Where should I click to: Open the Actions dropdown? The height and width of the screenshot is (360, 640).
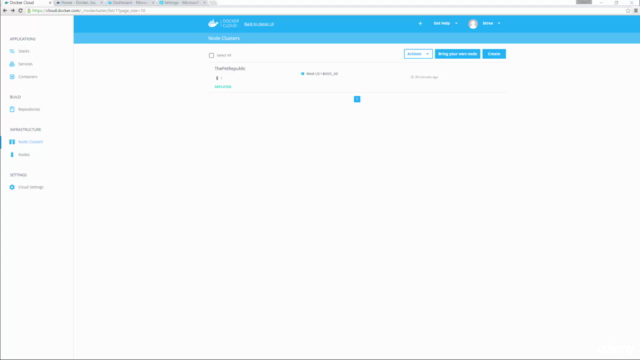[x=418, y=54]
